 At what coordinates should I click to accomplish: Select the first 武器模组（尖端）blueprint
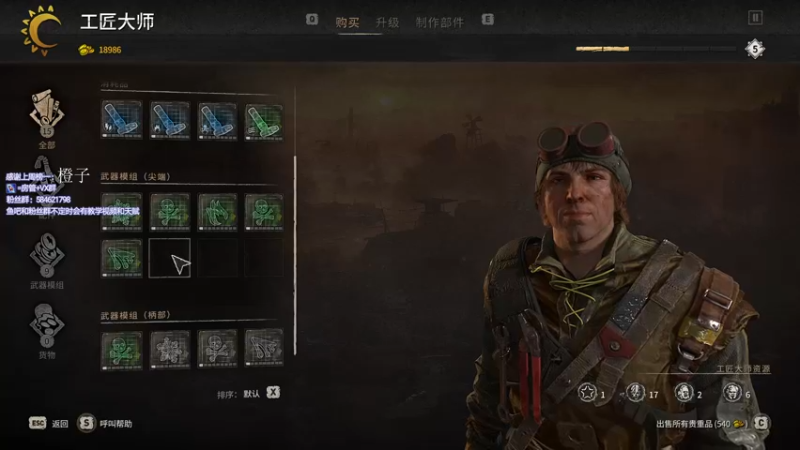[121, 212]
